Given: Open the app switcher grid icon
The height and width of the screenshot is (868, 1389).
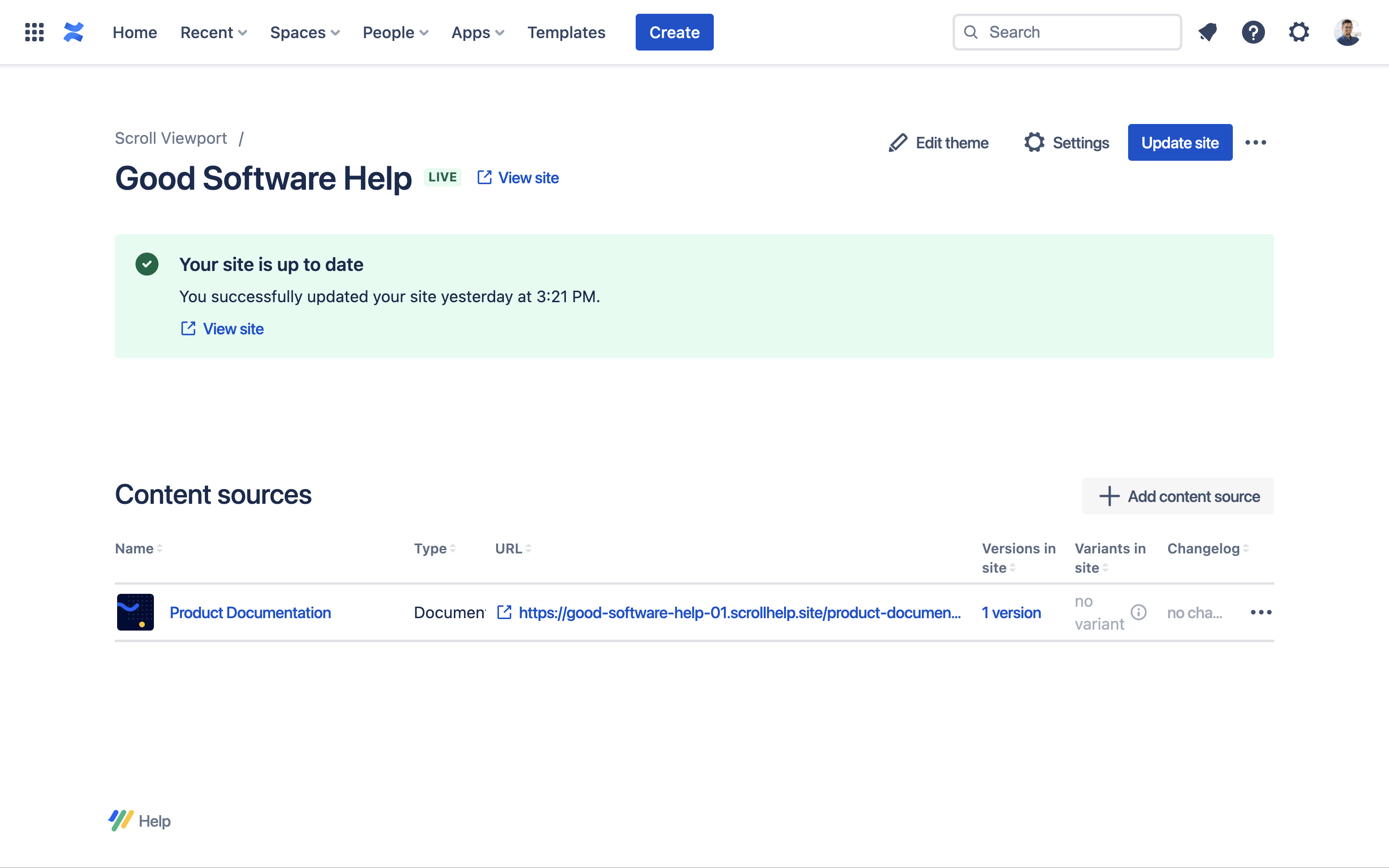Looking at the screenshot, I should tap(34, 32).
